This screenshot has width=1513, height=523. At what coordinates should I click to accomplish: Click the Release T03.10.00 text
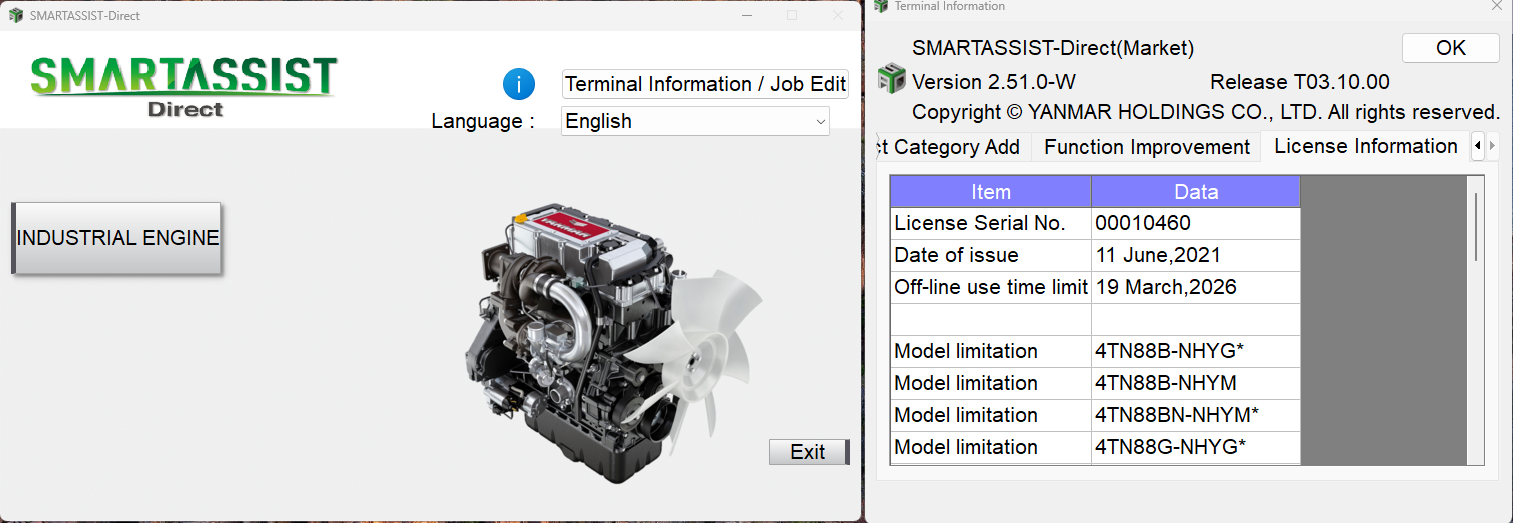pos(1299,82)
